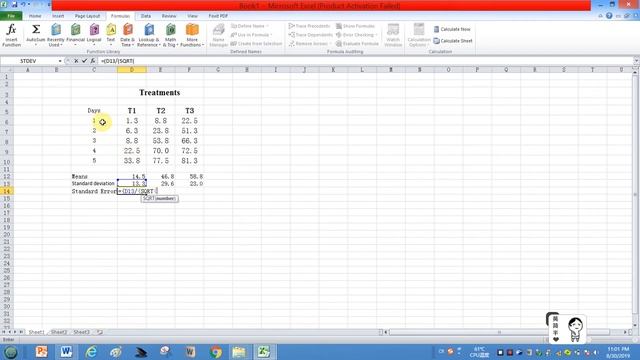Switch to Foxit PDF tab
The width and height of the screenshot is (640, 360).
tap(218, 16)
